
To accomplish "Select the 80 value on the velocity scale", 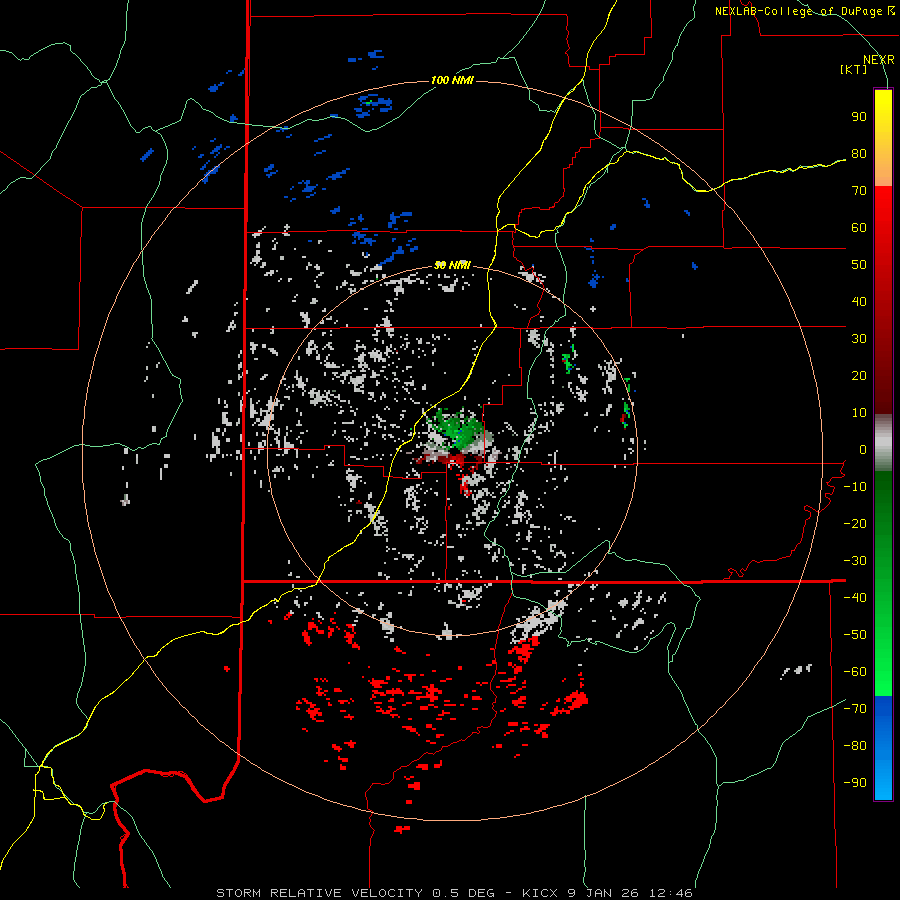I will 859,154.
